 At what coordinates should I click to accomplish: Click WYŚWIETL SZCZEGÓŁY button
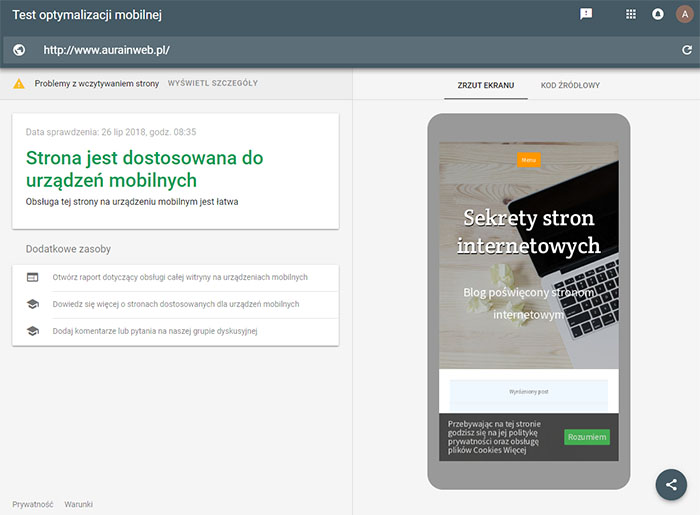click(213, 83)
